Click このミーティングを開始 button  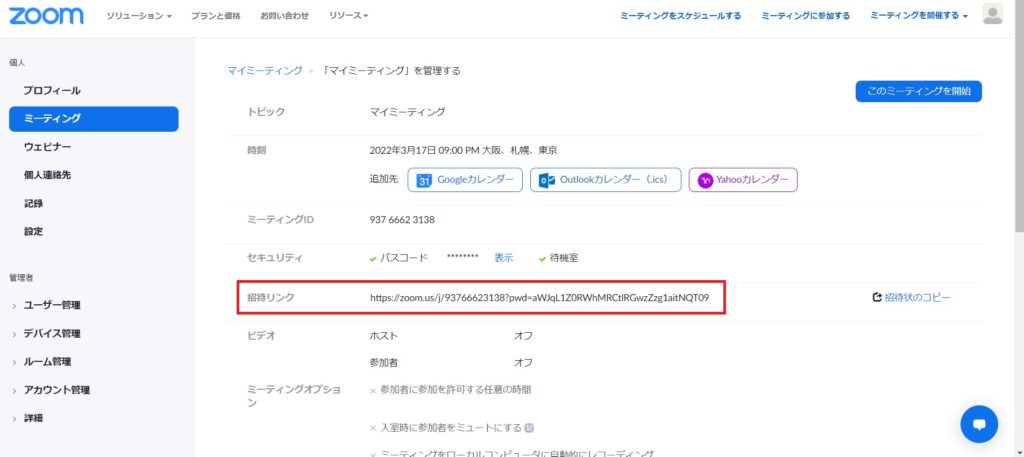click(918, 91)
